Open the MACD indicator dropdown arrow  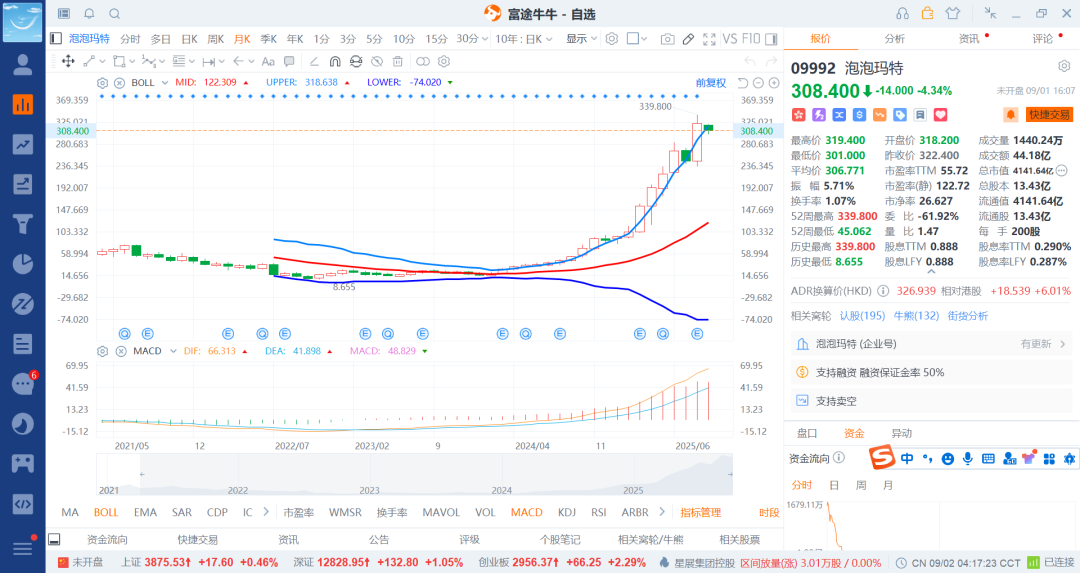tap(173, 351)
